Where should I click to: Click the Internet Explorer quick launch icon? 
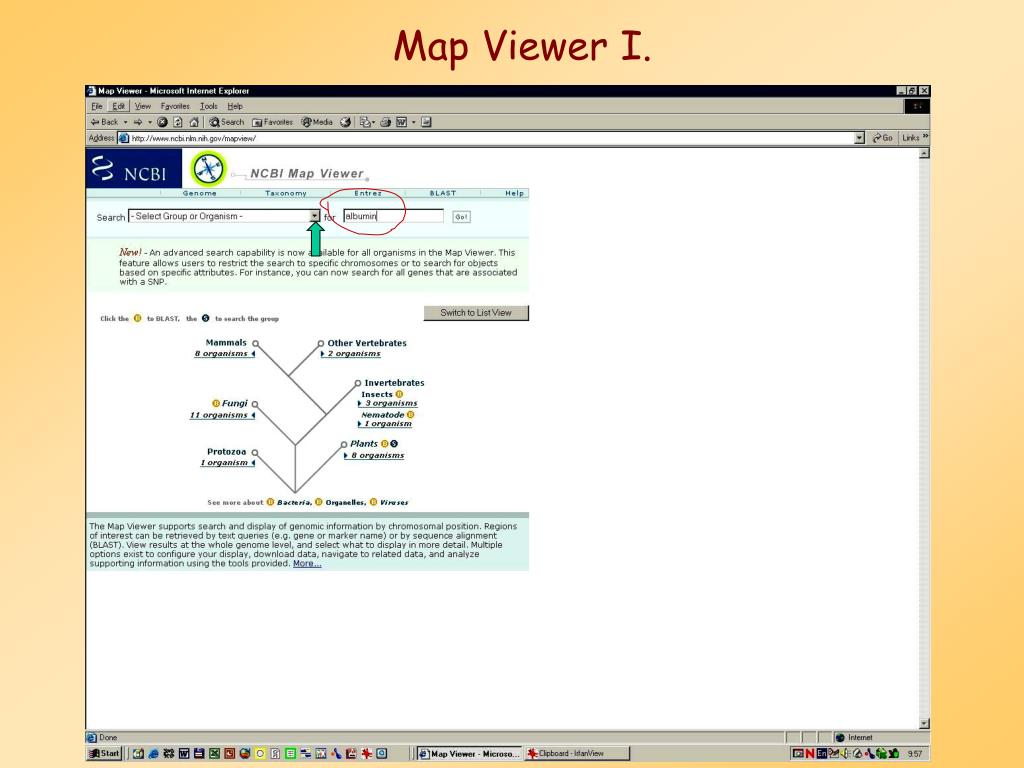tap(153, 754)
